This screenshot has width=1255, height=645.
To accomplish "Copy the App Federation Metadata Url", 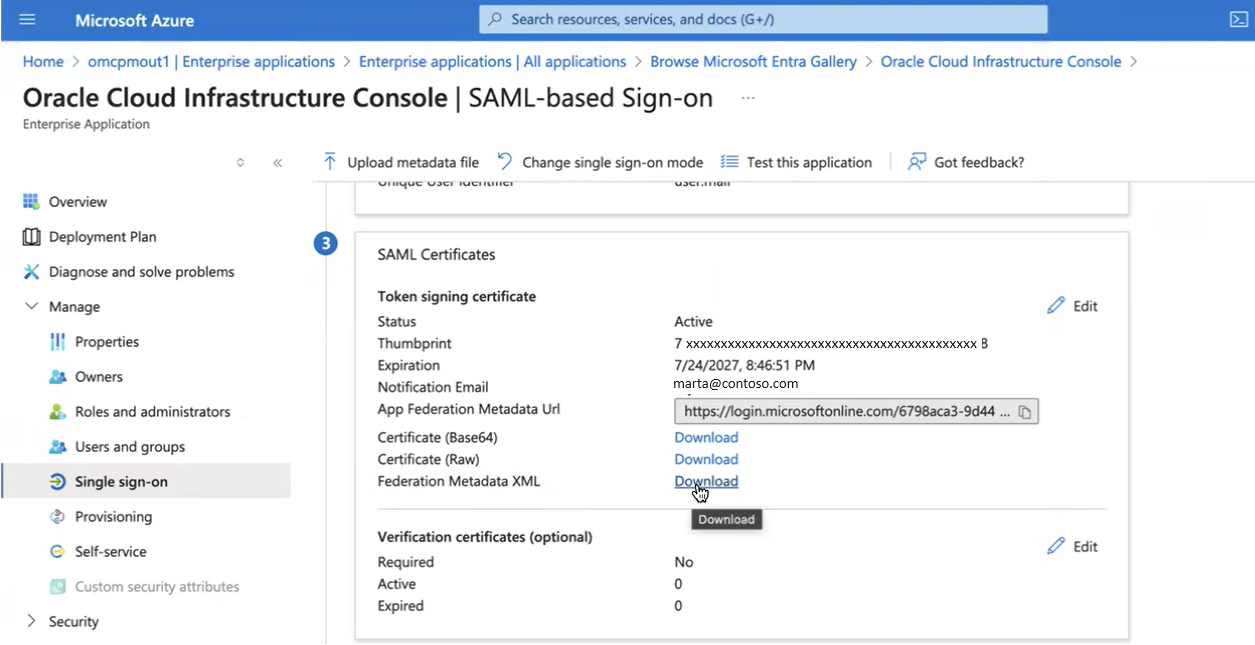I will tap(1023, 410).
